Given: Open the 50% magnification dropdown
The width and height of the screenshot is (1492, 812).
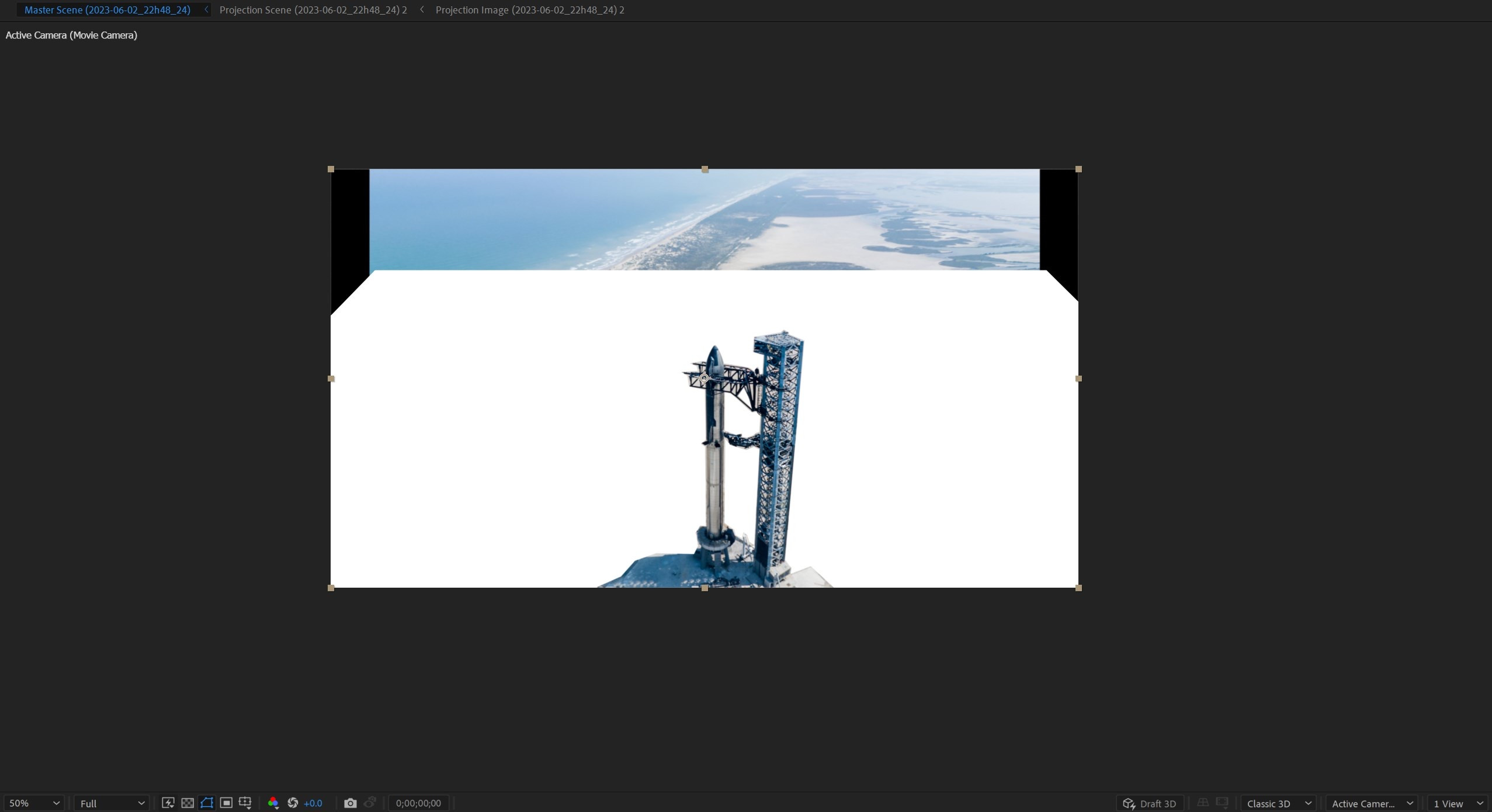Looking at the screenshot, I should coord(34,803).
